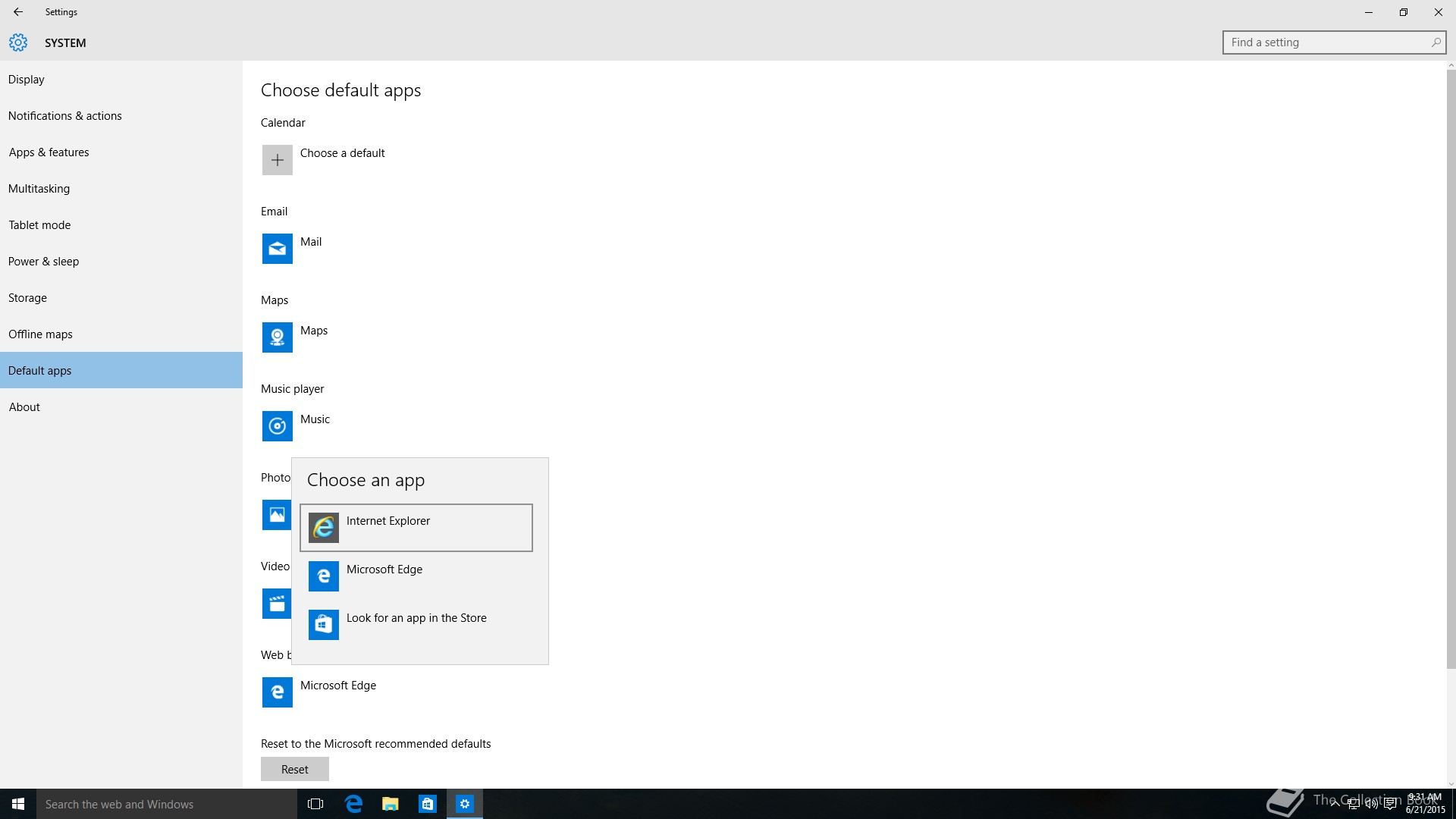Click the scroll-down arrow at bottom of scrollbar
Image resolution: width=1456 pixels, height=819 pixels.
[x=1451, y=784]
